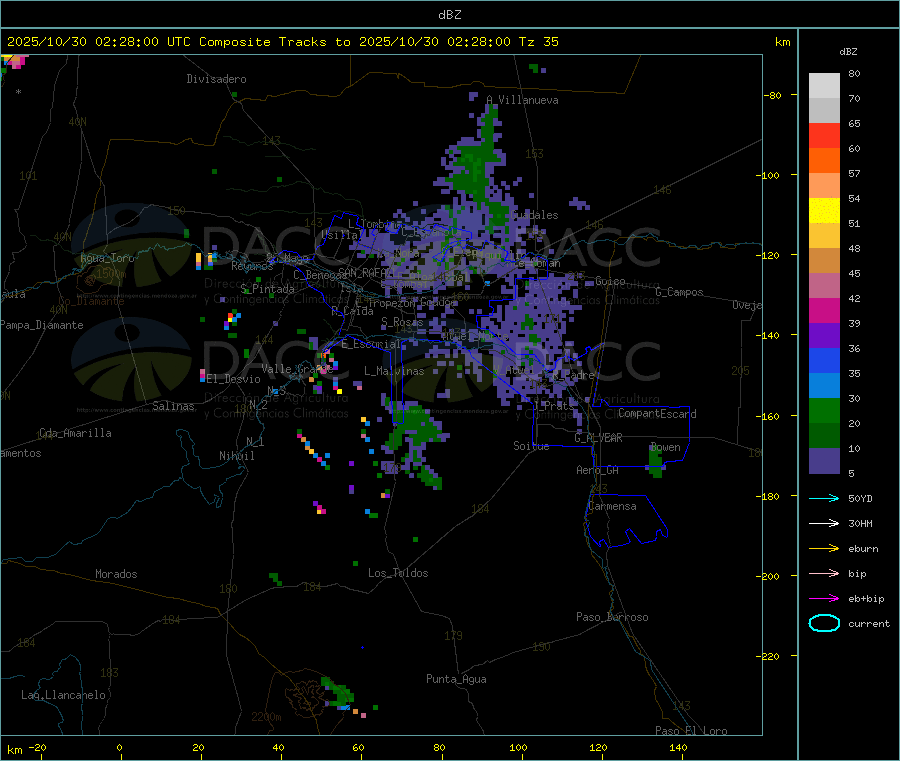900x761 pixels.
Task: Click the 'Morados' label
Action: point(116,574)
